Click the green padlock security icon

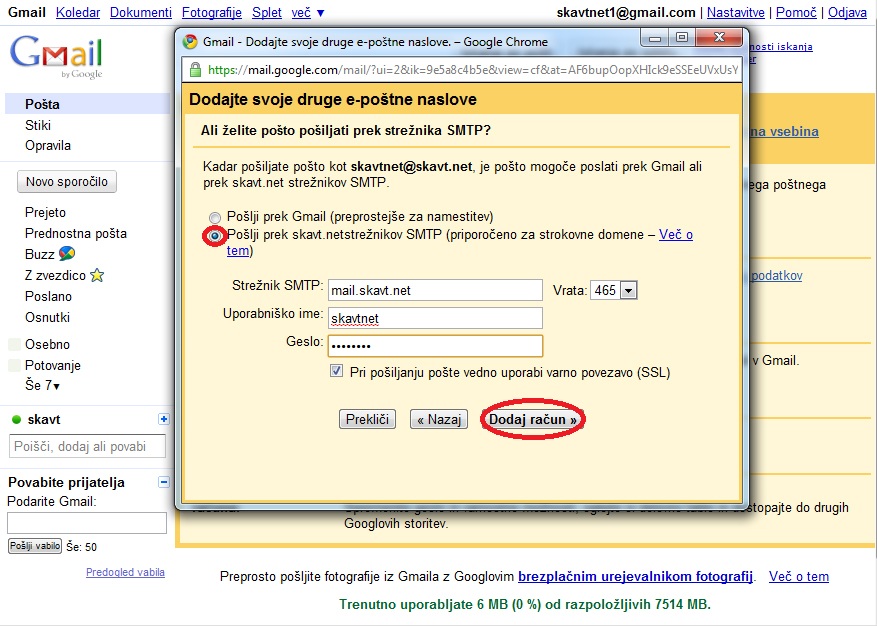[x=195, y=70]
